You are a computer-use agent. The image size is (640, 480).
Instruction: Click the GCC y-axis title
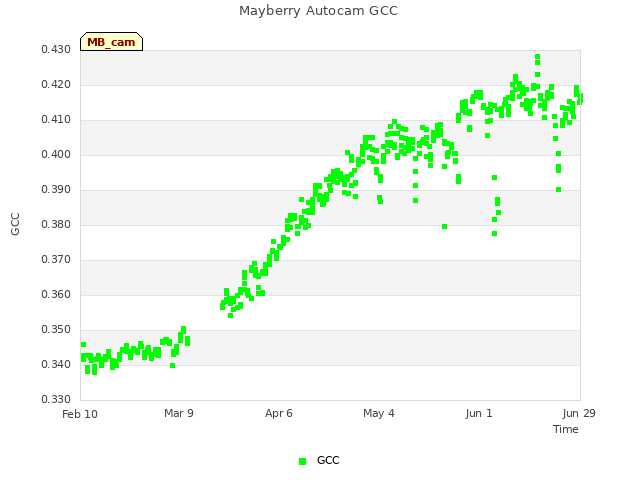coord(15,224)
